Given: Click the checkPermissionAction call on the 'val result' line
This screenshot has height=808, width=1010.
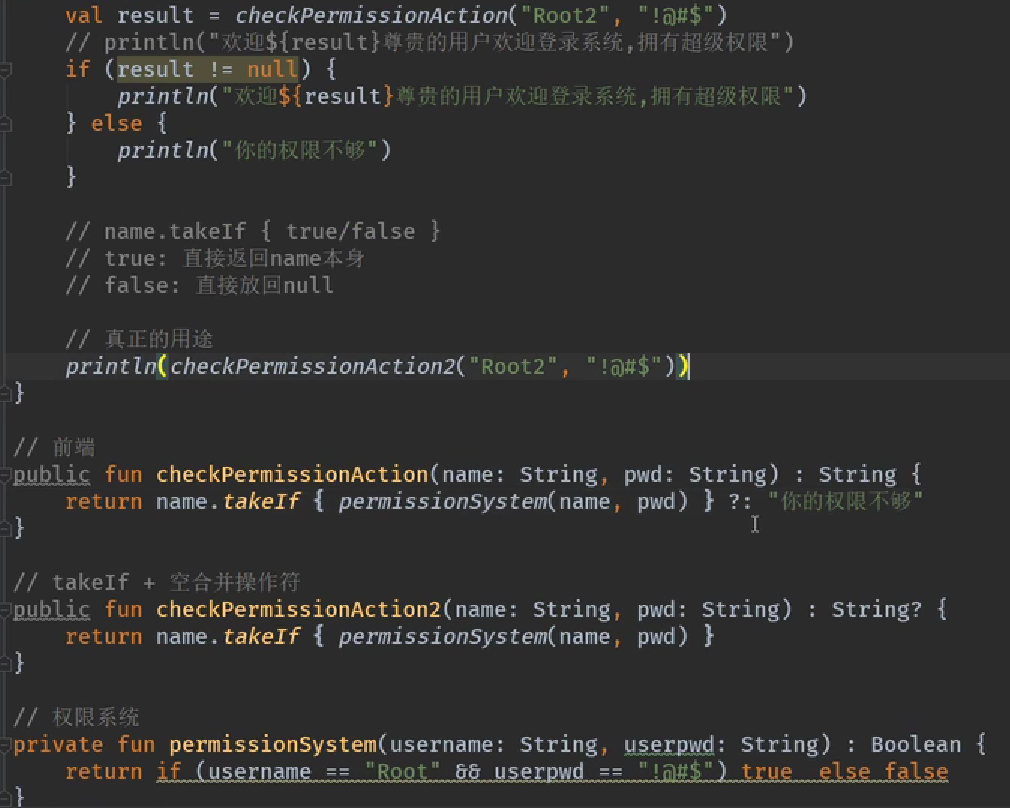Looking at the screenshot, I should (372, 15).
